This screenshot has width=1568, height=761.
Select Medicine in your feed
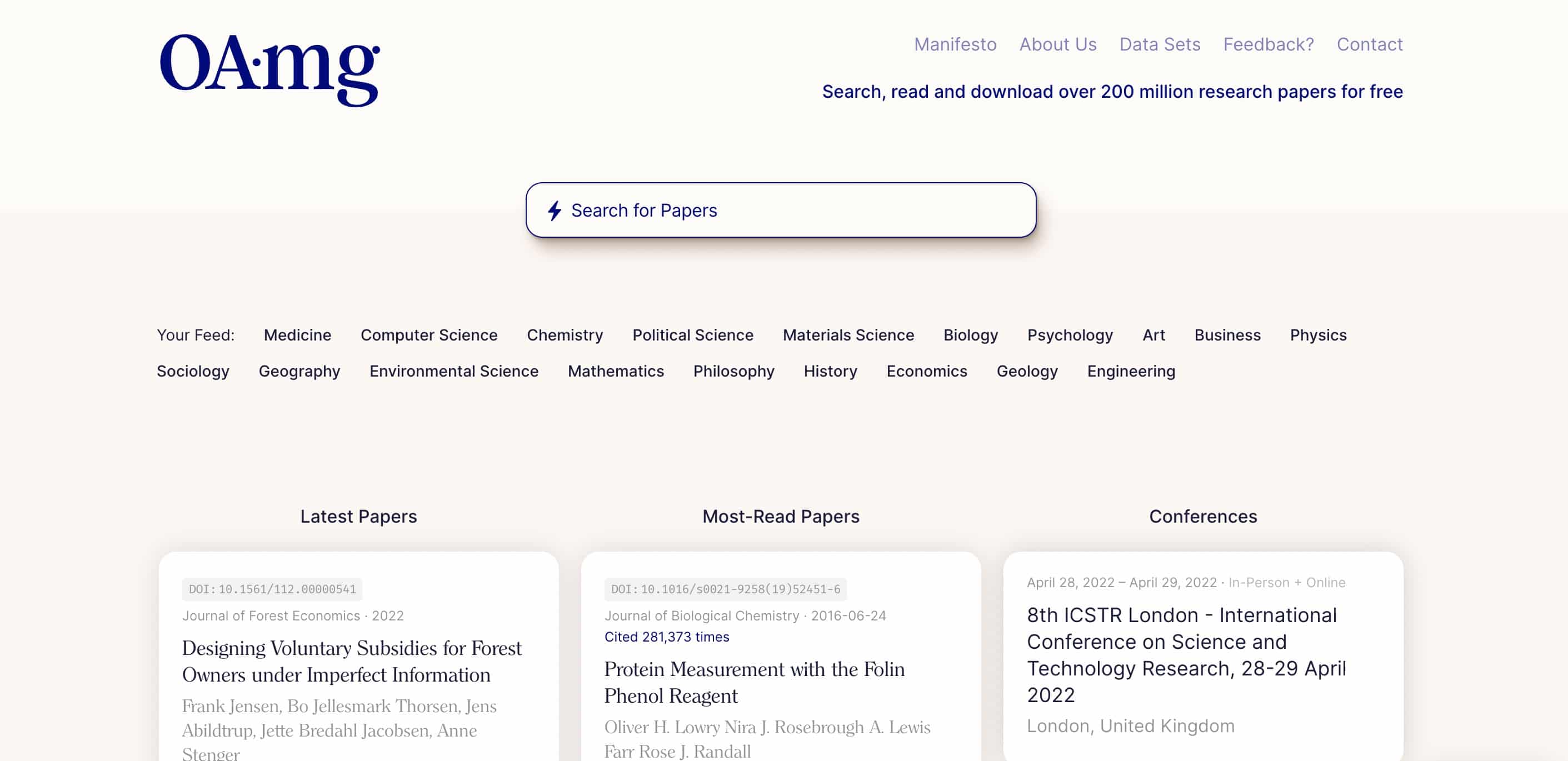pyautogui.click(x=297, y=334)
